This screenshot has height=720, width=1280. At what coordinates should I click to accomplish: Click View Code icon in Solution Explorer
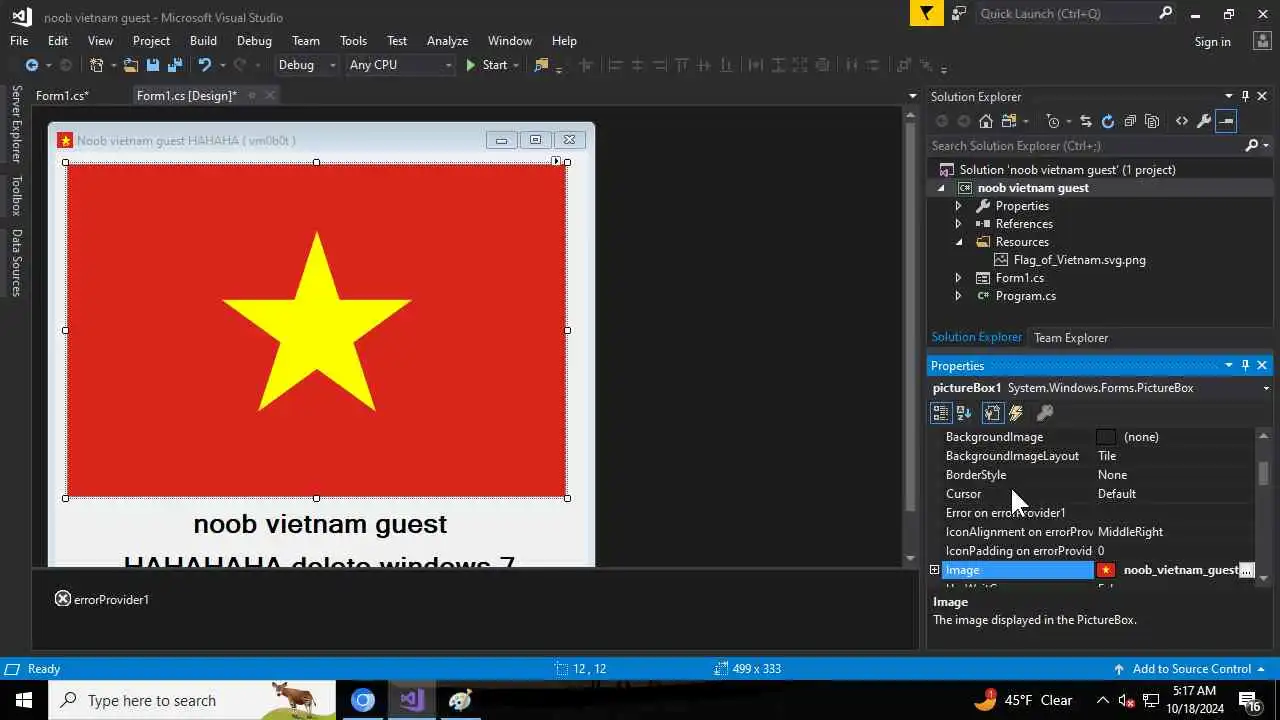[x=1182, y=121]
